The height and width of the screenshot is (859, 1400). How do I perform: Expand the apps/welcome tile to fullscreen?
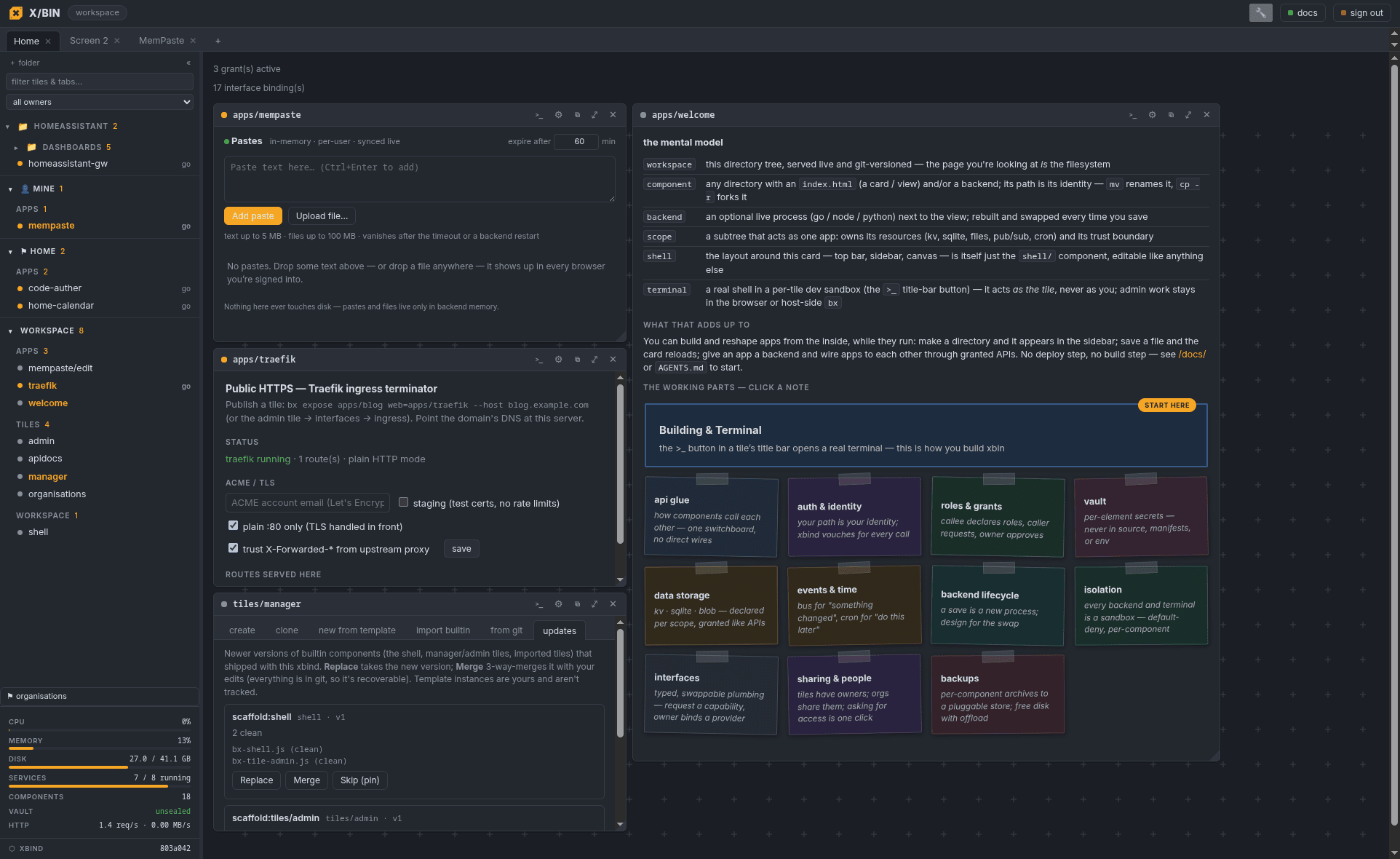pyautogui.click(x=1188, y=115)
